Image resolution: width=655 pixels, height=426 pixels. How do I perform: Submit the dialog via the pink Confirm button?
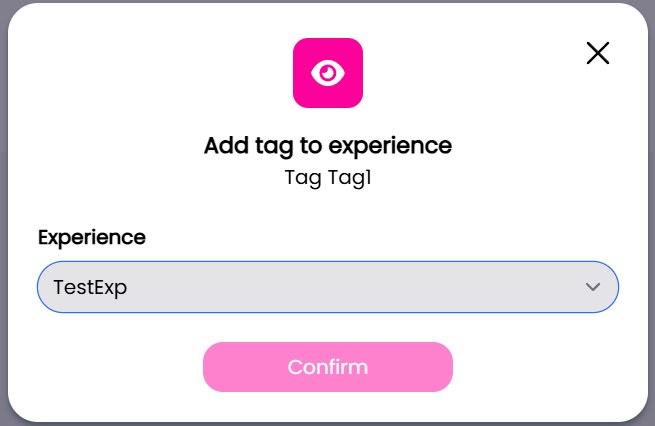pos(328,367)
